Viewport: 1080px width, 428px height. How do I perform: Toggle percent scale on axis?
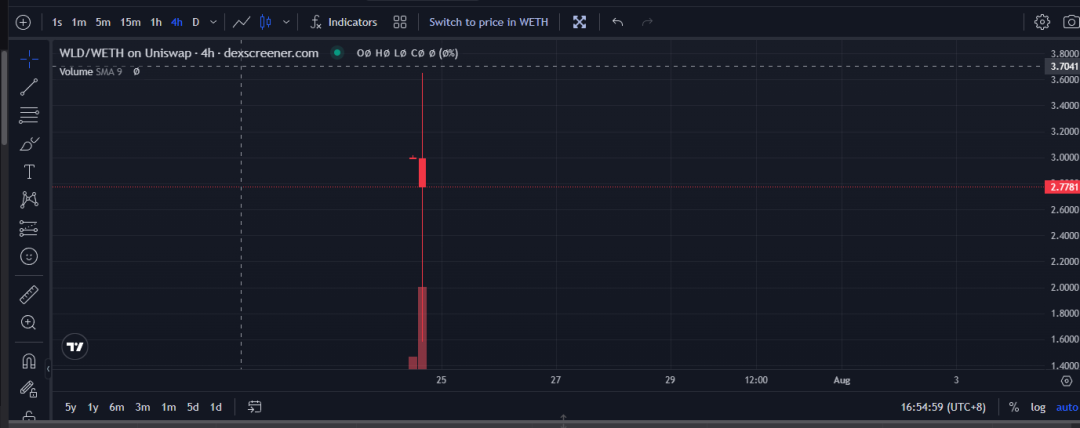click(1014, 407)
